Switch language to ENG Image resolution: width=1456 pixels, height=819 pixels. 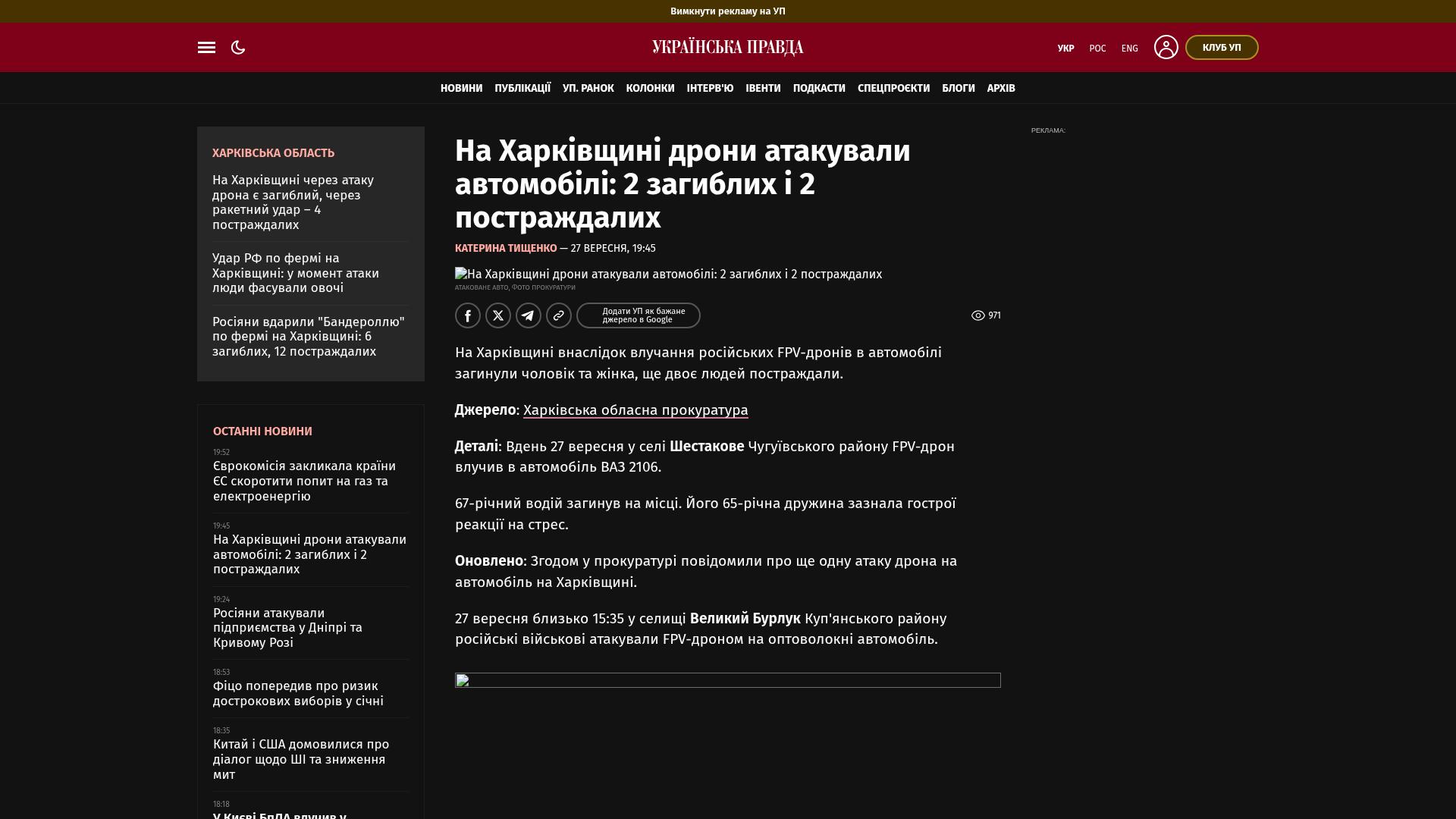coord(1130,49)
